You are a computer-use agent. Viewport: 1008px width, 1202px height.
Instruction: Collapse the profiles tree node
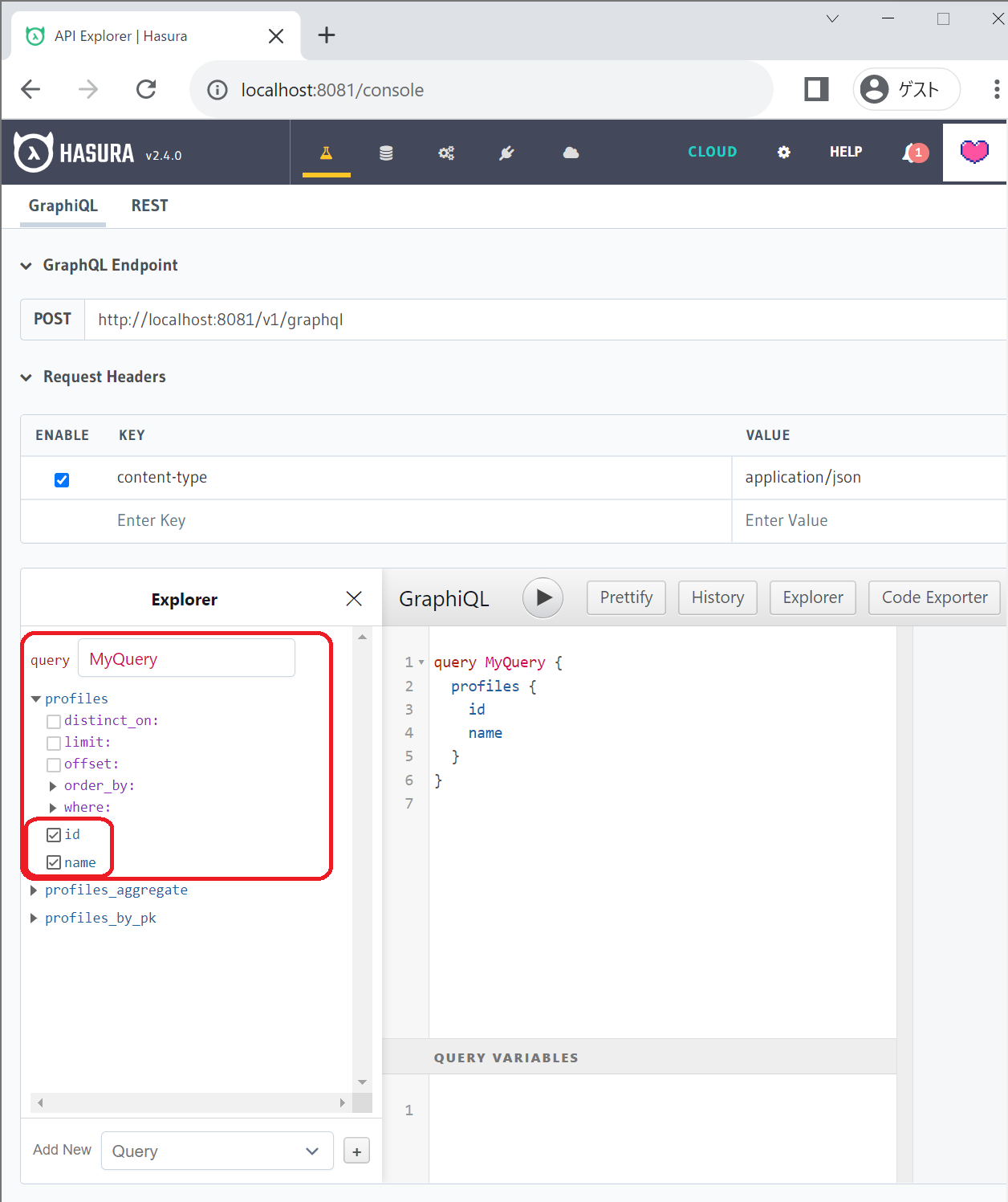(x=35, y=699)
